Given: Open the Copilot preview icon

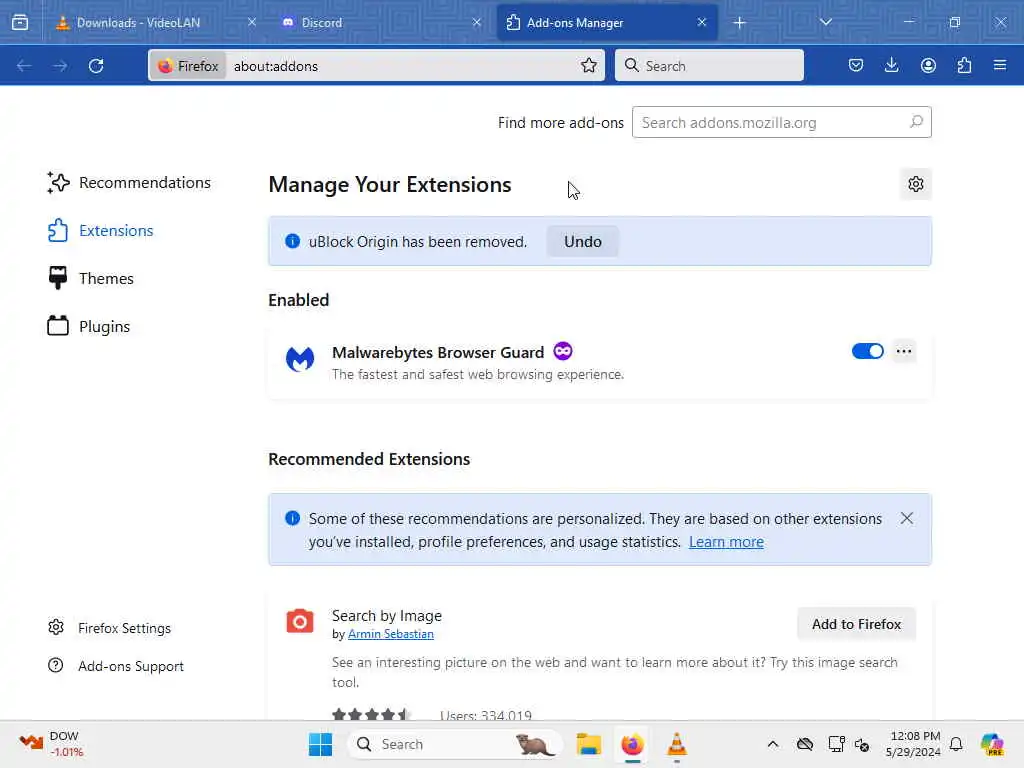Looking at the screenshot, I should [992, 744].
